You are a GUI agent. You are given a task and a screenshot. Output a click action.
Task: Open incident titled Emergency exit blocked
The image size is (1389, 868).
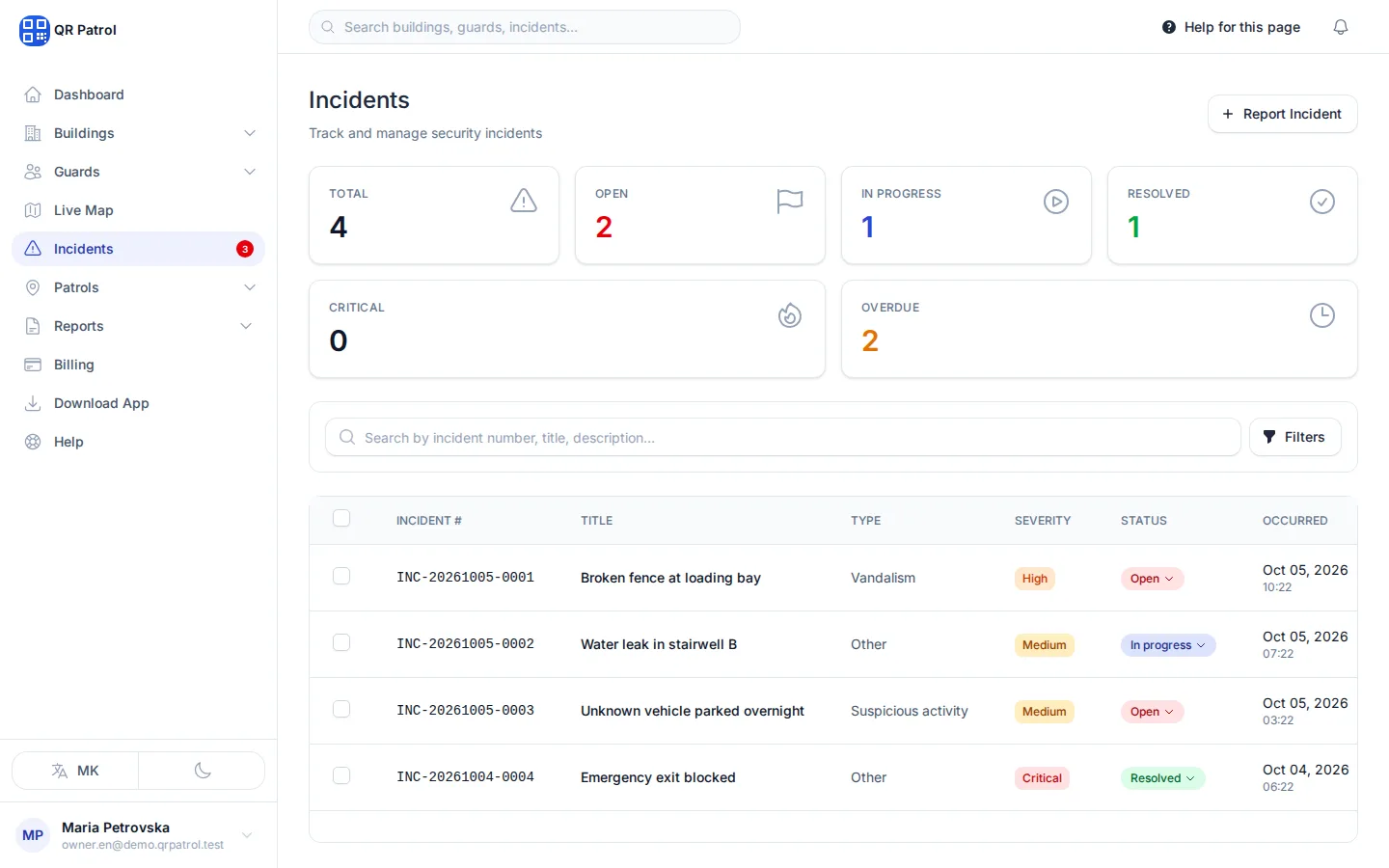click(658, 777)
